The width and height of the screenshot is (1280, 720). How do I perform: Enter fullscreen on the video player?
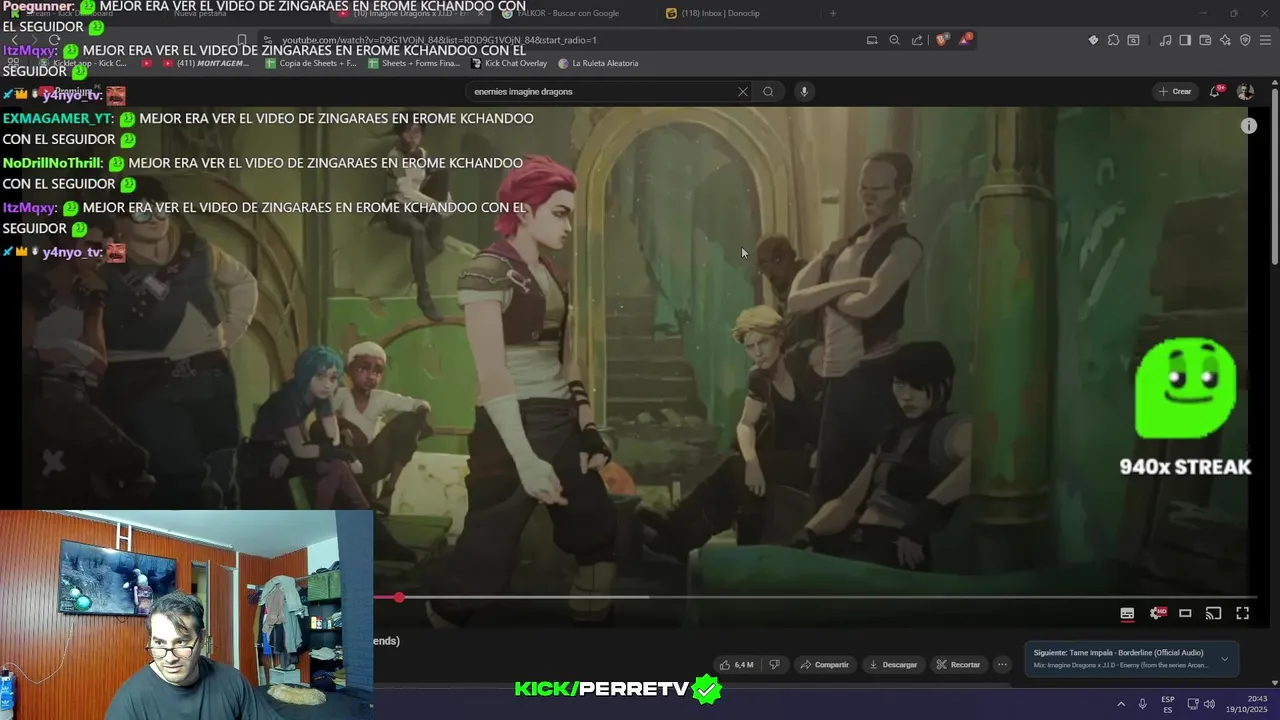1243,613
